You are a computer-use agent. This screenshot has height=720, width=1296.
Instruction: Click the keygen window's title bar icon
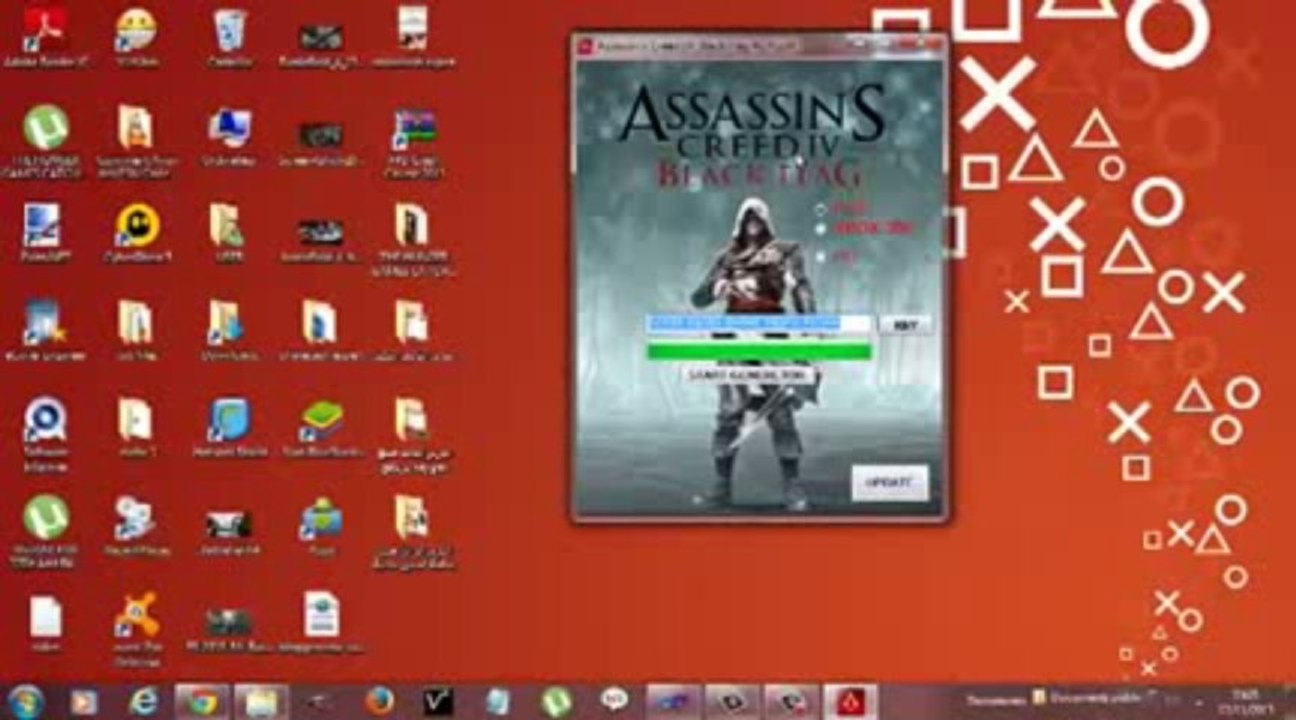[585, 45]
